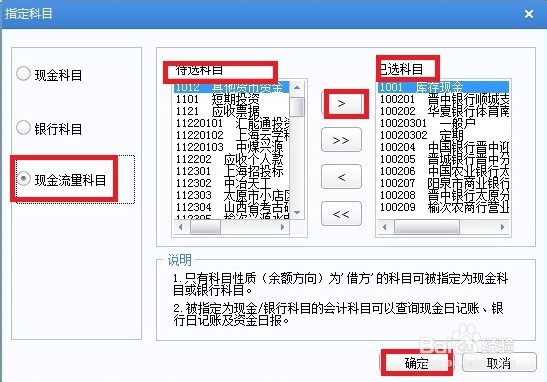Select row 112302 中冶天工
This screenshot has width=547, height=382.
click(231, 183)
